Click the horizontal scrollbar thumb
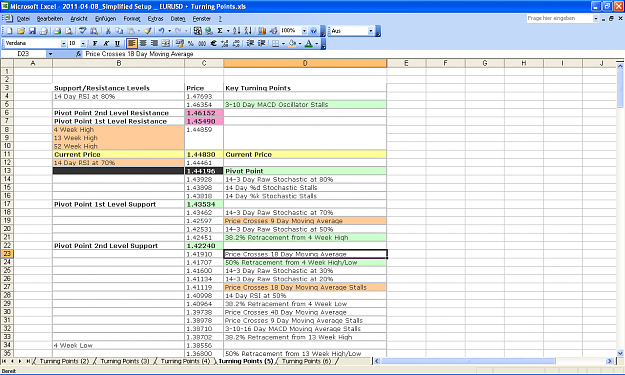This screenshot has width=625, height=375. click(468, 361)
